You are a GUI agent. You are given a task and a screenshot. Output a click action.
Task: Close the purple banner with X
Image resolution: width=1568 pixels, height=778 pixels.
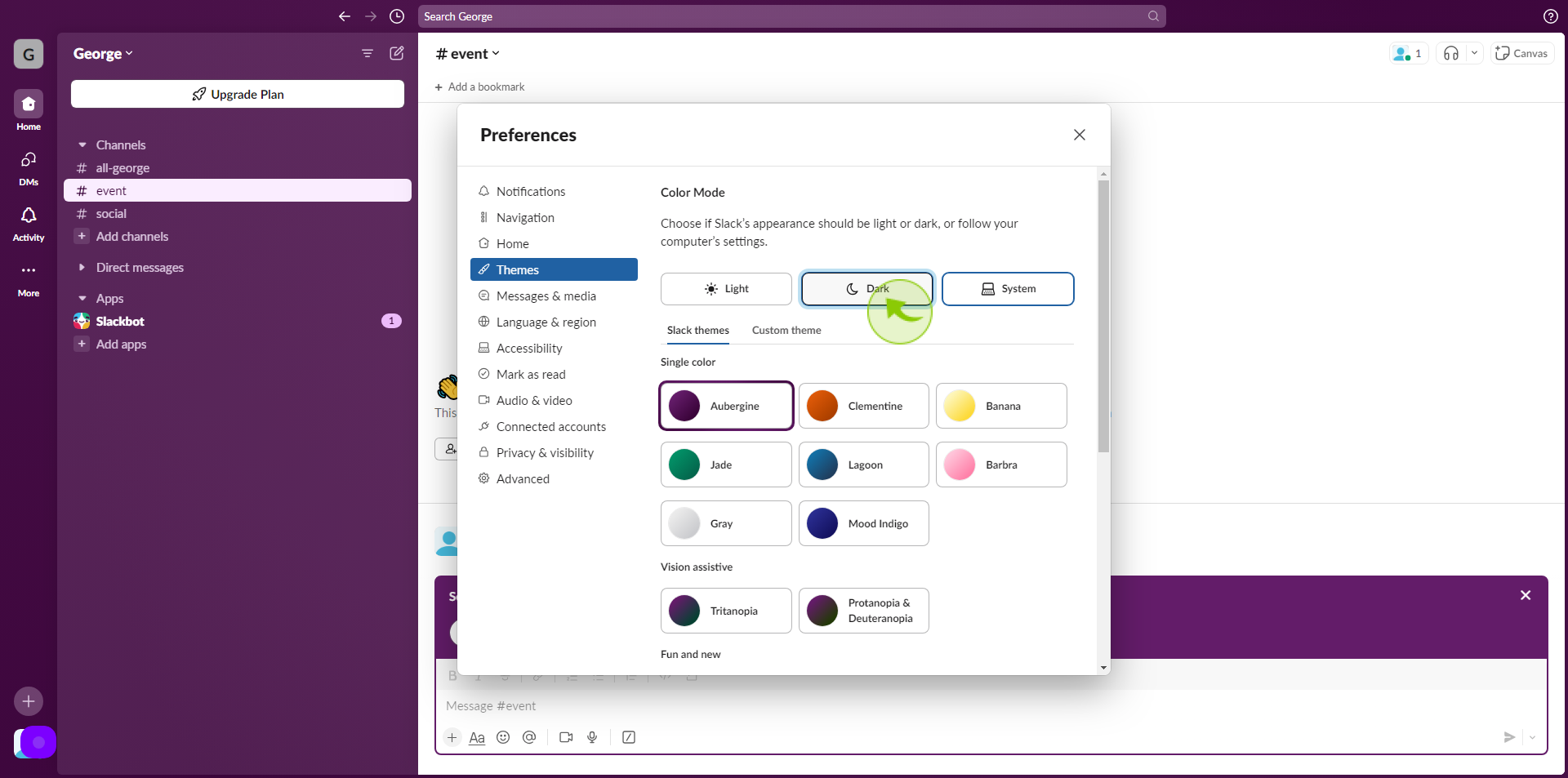point(1526,595)
